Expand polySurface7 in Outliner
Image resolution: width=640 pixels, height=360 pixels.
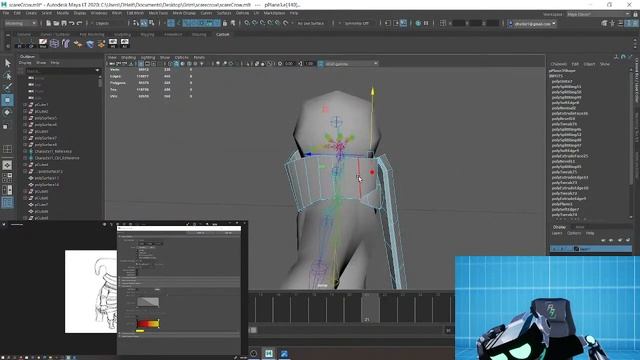25,138
